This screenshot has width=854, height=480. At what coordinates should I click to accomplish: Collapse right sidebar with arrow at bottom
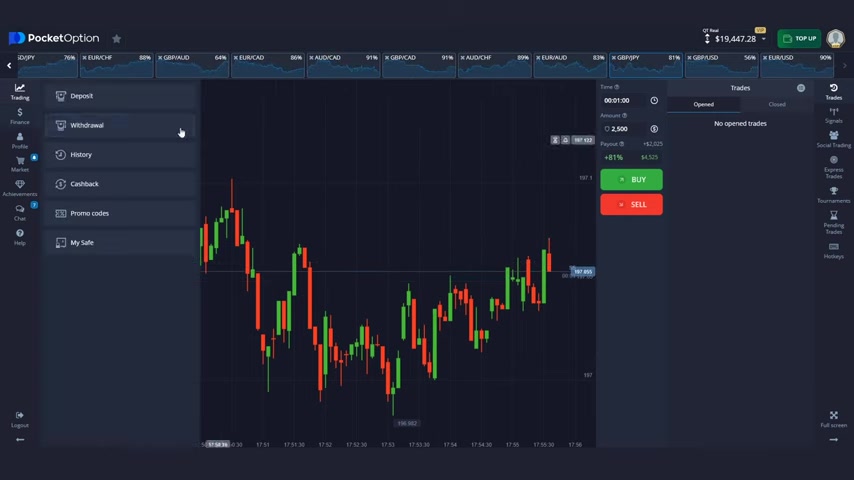pyautogui.click(x=833, y=440)
